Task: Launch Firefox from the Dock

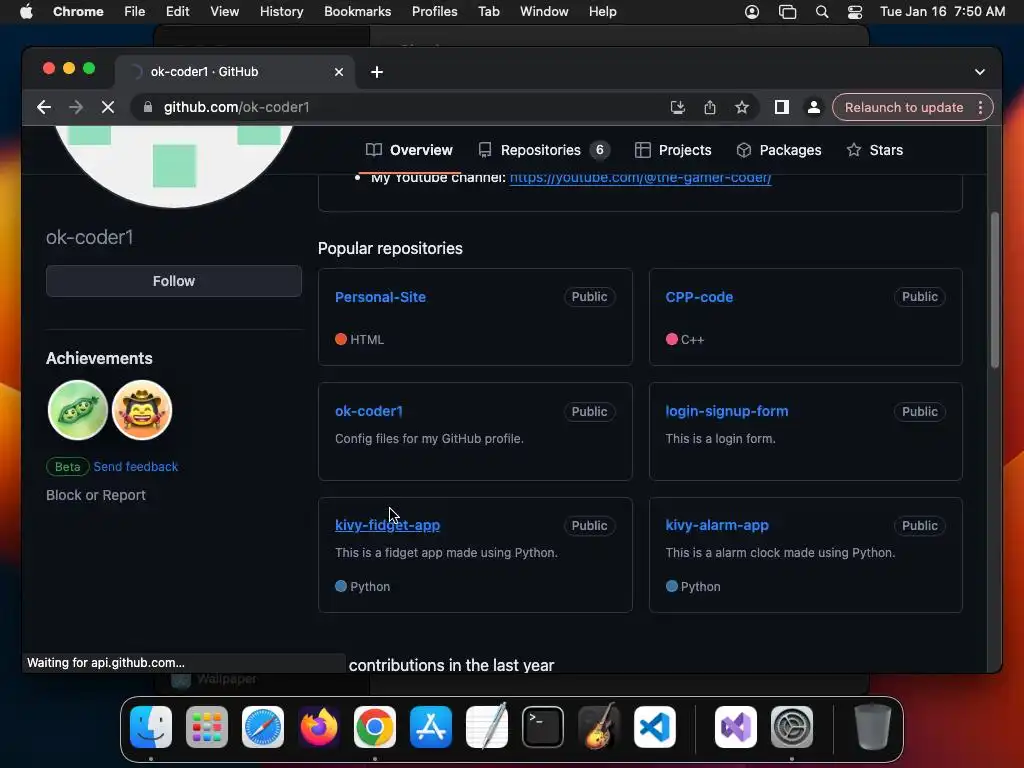Action: (319, 727)
